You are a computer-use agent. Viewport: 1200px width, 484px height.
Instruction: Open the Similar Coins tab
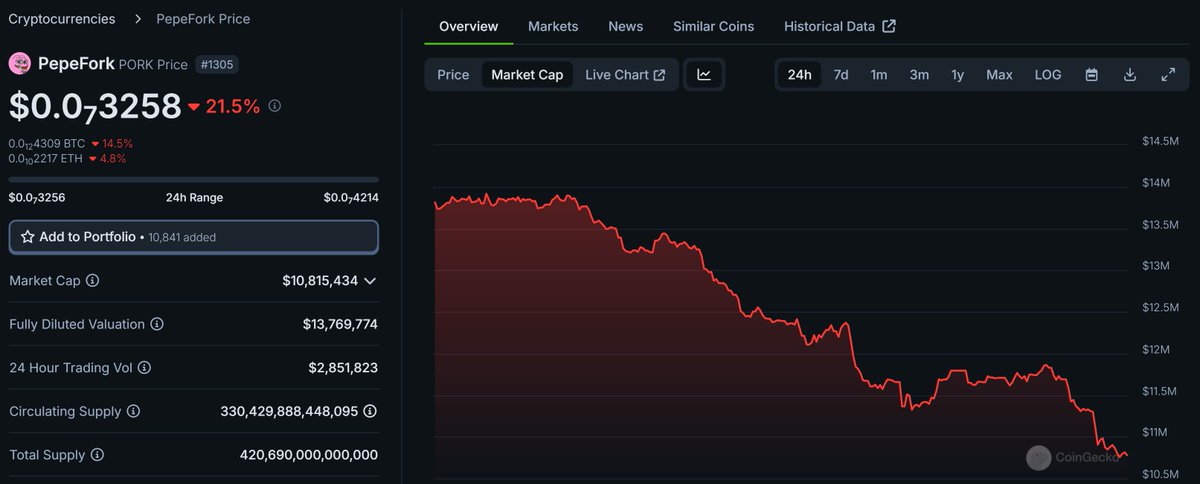click(x=714, y=26)
